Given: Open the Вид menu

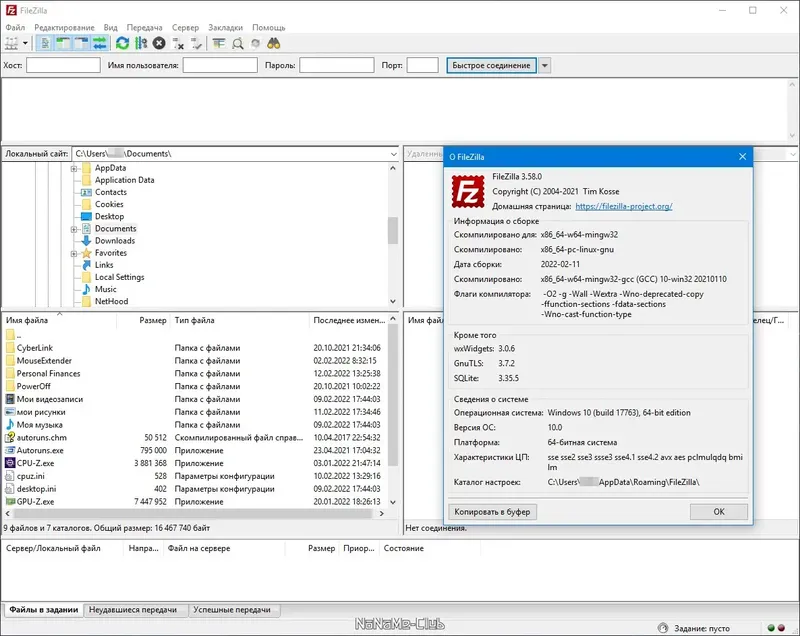Looking at the screenshot, I should (110, 28).
